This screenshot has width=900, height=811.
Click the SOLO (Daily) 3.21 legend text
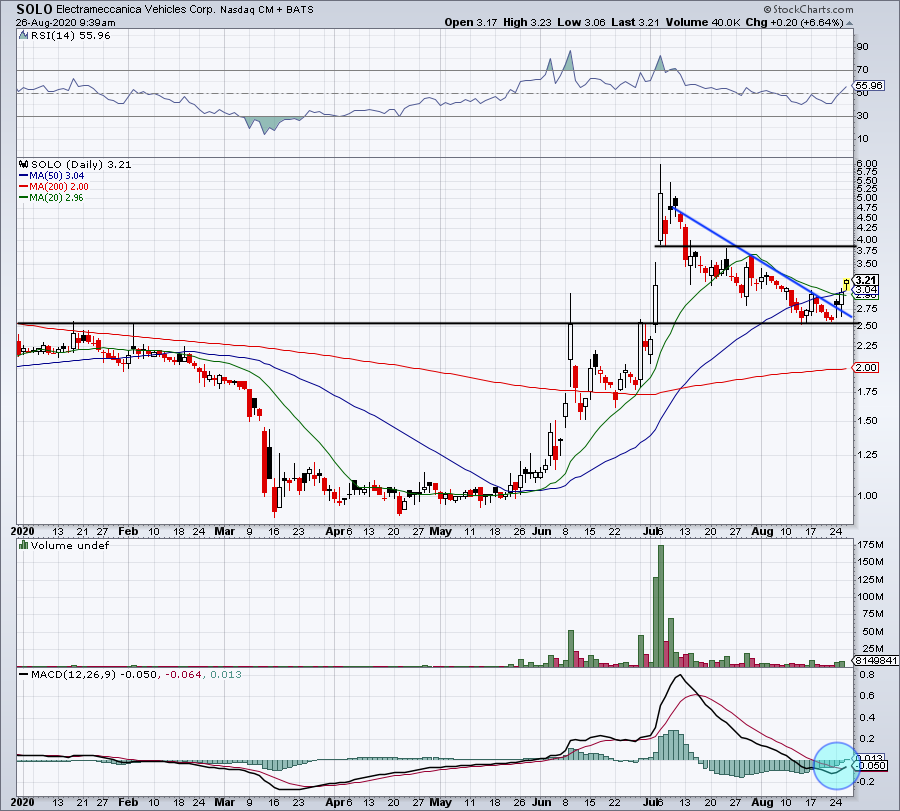(81, 164)
